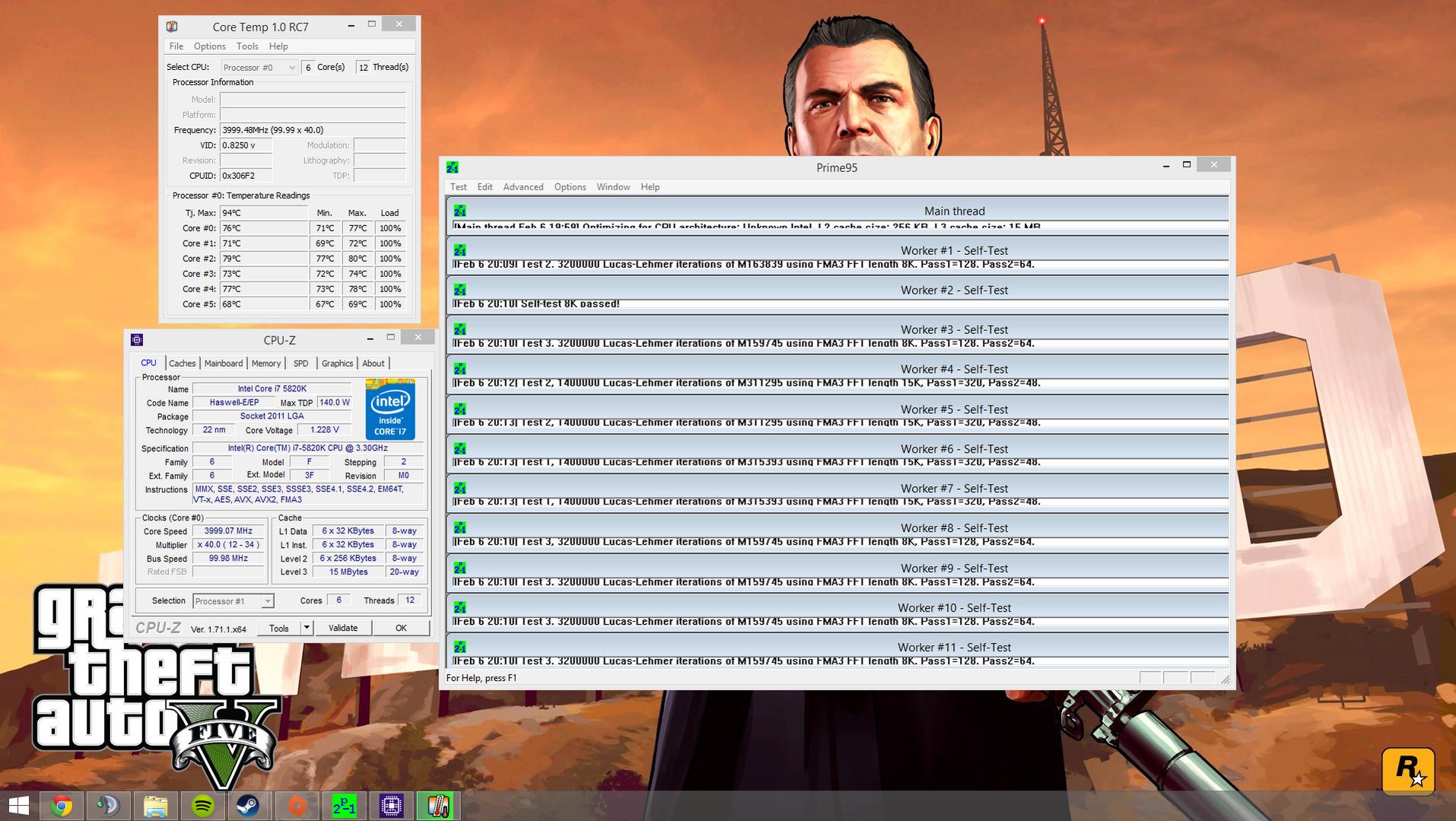1456x821 pixels.
Task: Open Prime95 Options menu
Action: [x=570, y=187]
